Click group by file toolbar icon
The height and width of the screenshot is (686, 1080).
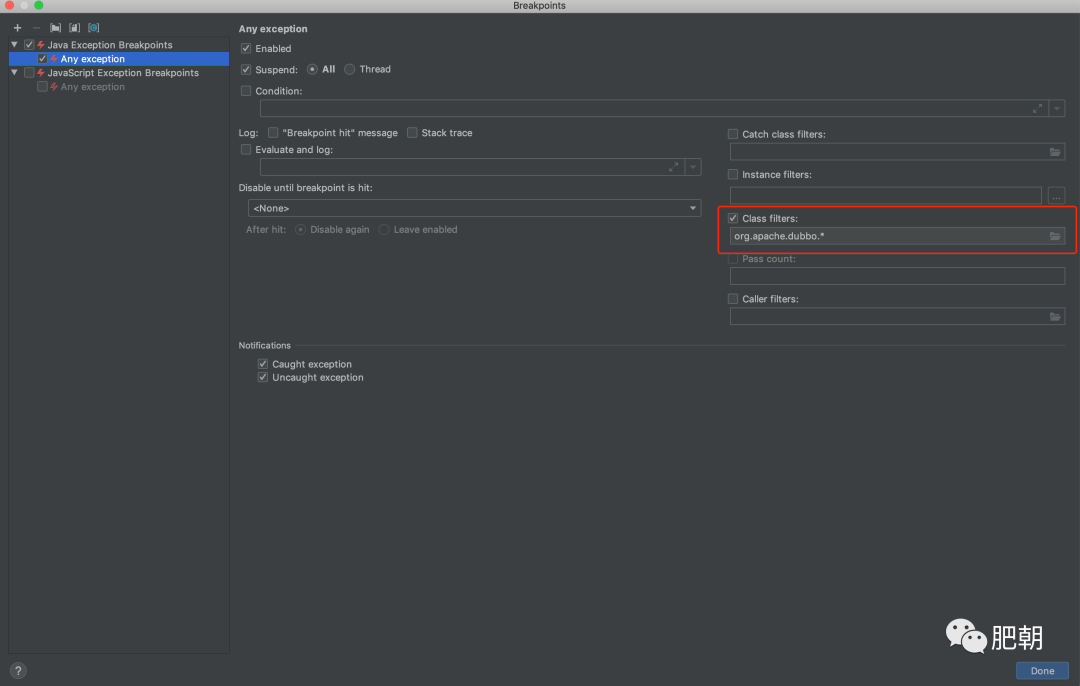tap(74, 28)
